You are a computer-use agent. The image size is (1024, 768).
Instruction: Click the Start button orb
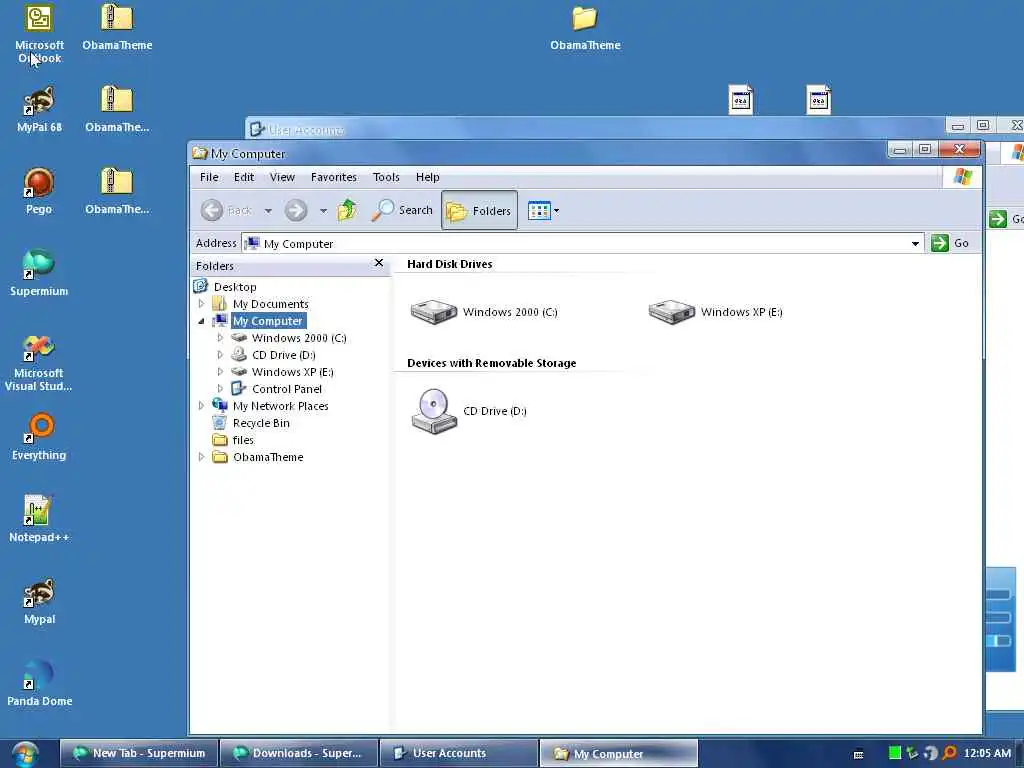pyautogui.click(x=24, y=754)
